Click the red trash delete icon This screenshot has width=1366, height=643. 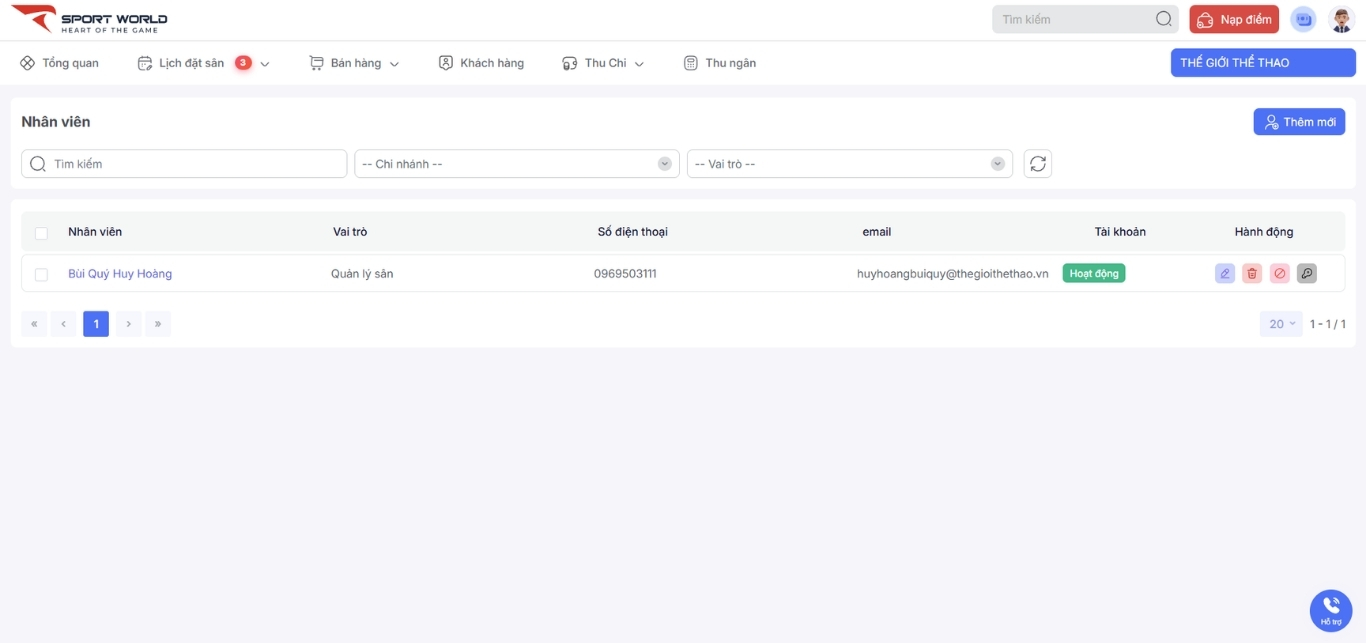pyautogui.click(x=1251, y=273)
